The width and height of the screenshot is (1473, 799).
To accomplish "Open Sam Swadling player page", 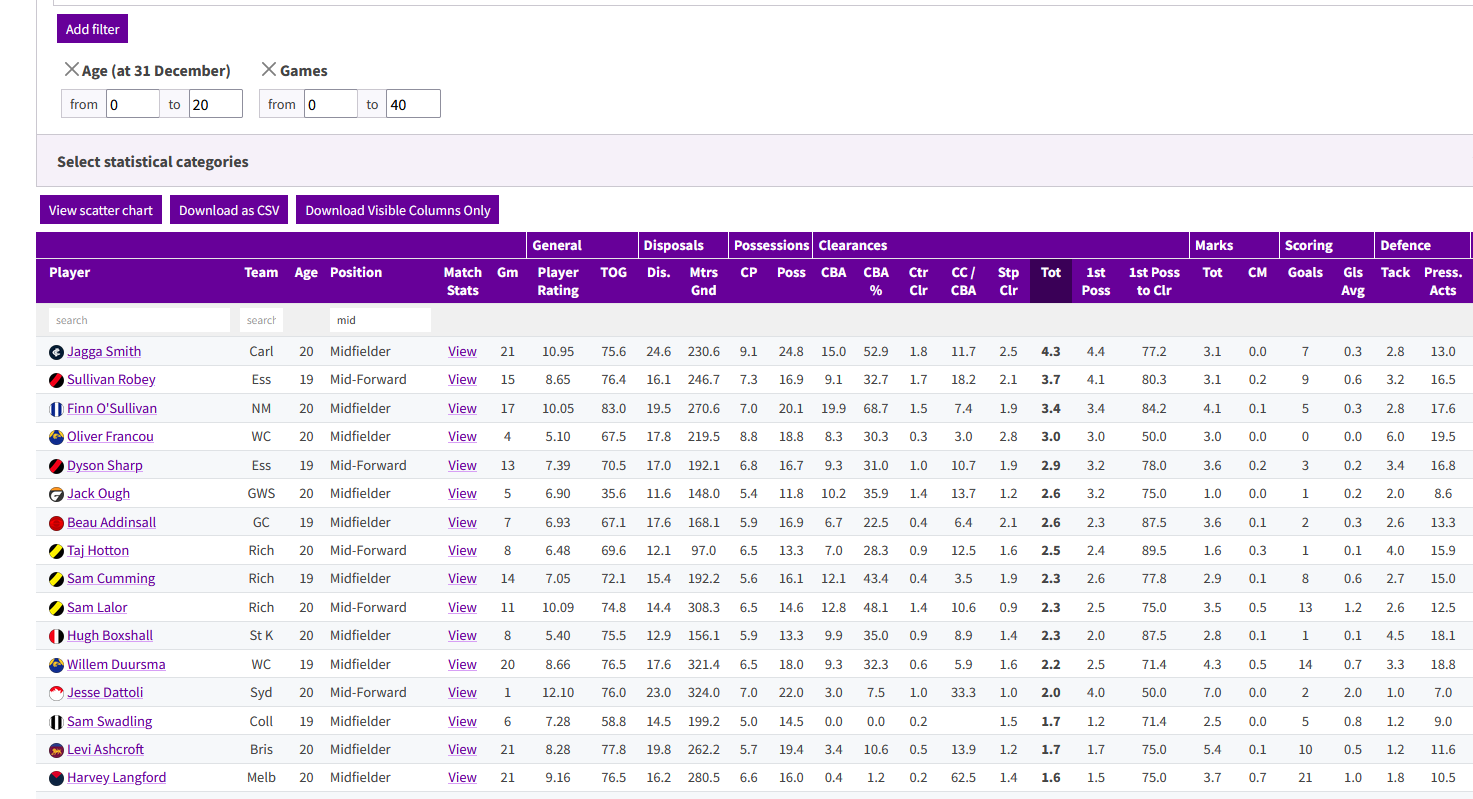I will (109, 722).
